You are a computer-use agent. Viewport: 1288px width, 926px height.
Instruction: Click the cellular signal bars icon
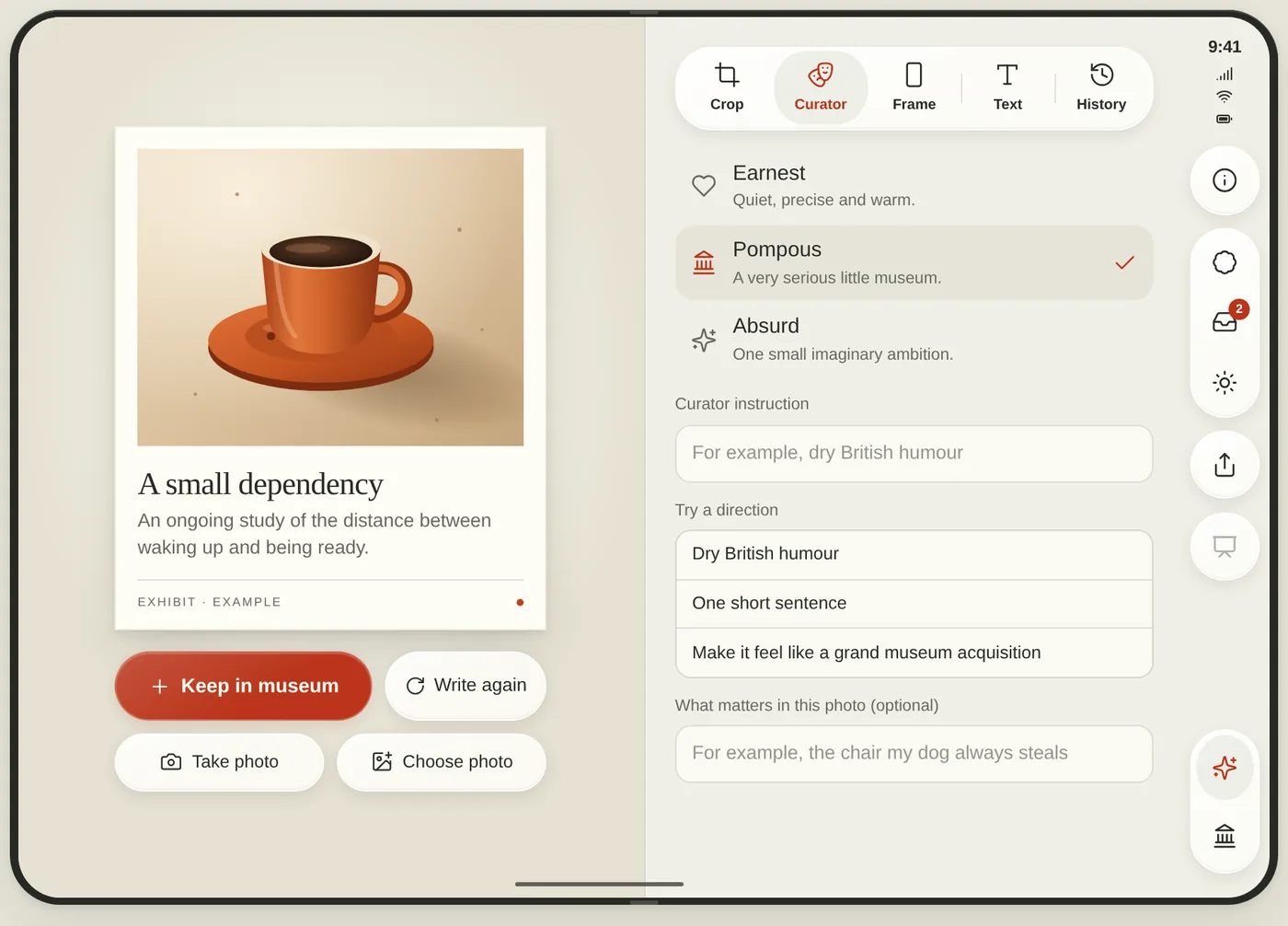tap(1225, 74)
